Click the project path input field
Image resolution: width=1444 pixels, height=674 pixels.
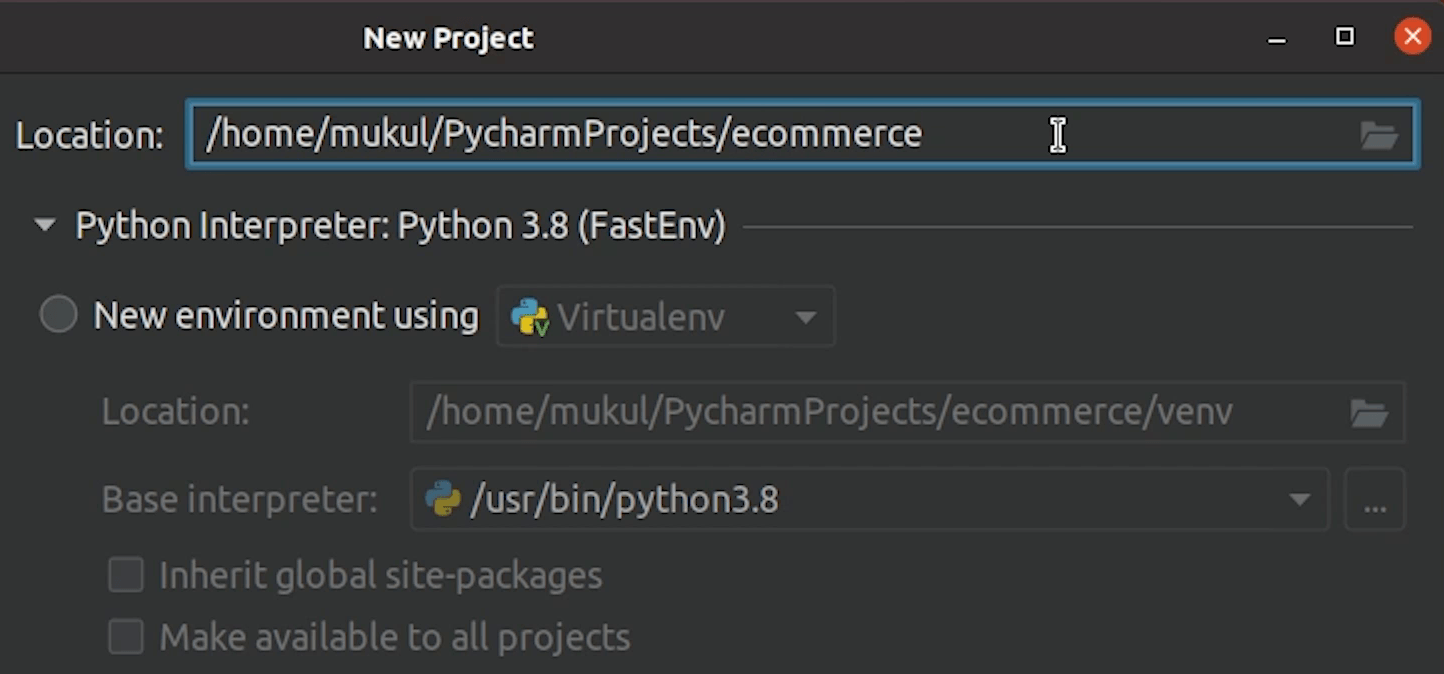click(x=560, y=134)
